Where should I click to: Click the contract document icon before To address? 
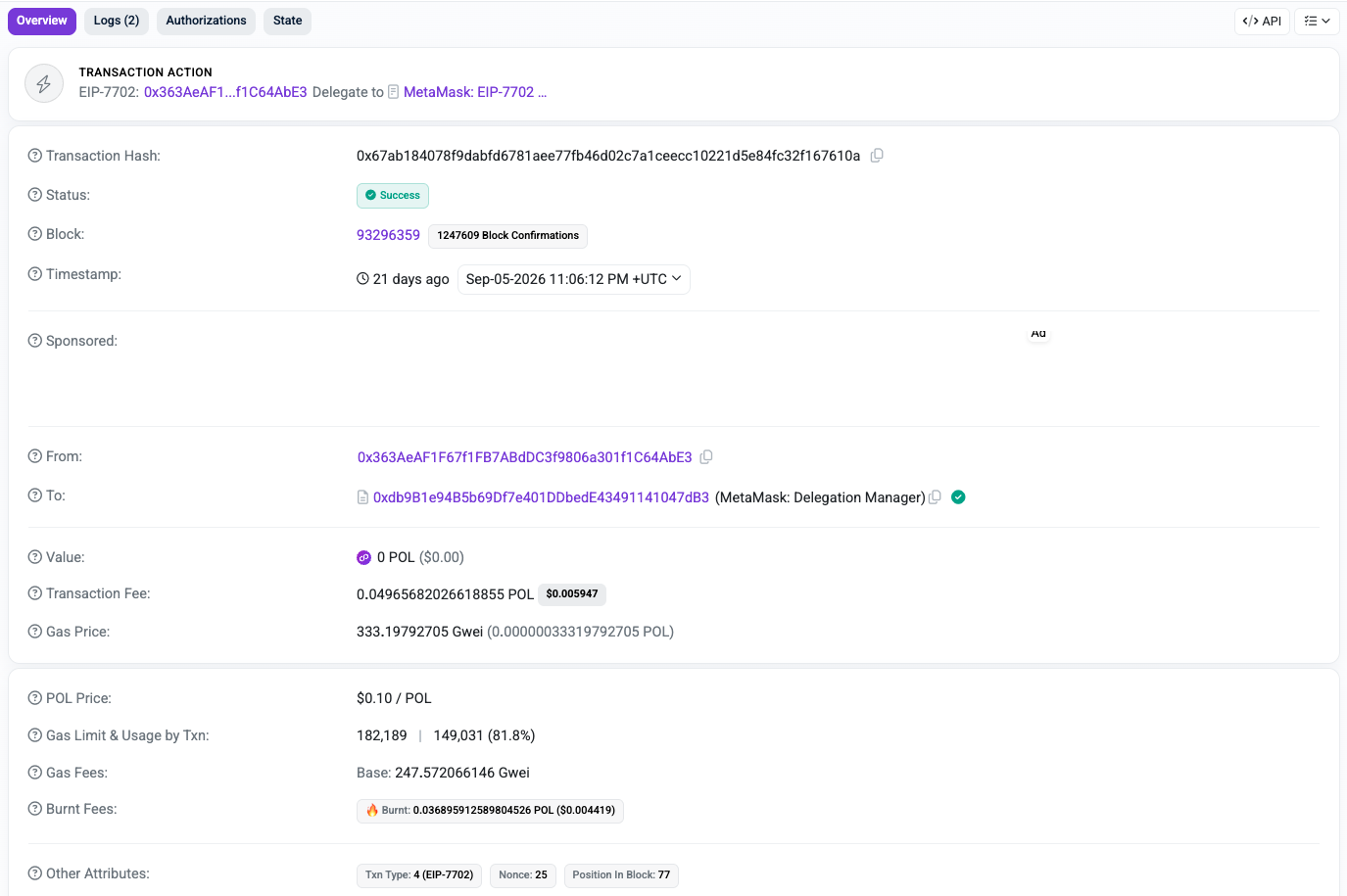[362, 497]
